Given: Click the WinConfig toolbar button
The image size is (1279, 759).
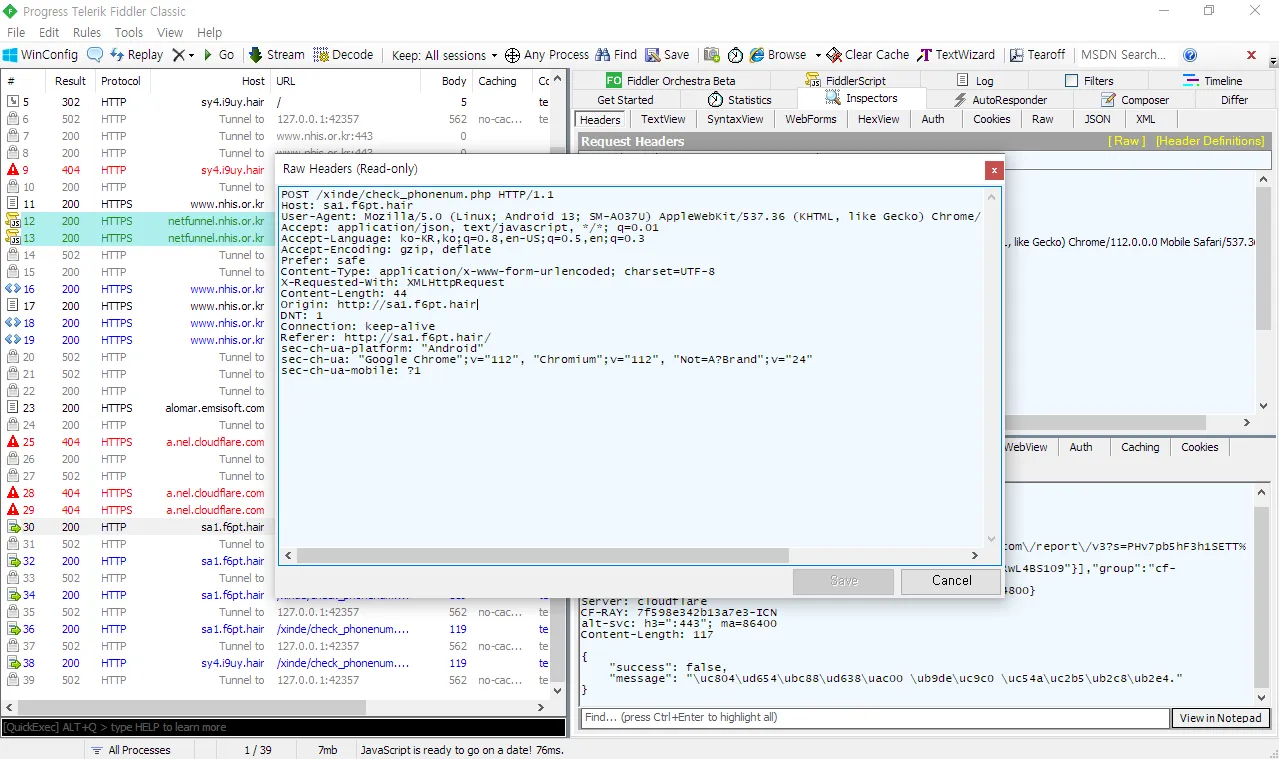Looking at the screenshot, I should (40, 55).
